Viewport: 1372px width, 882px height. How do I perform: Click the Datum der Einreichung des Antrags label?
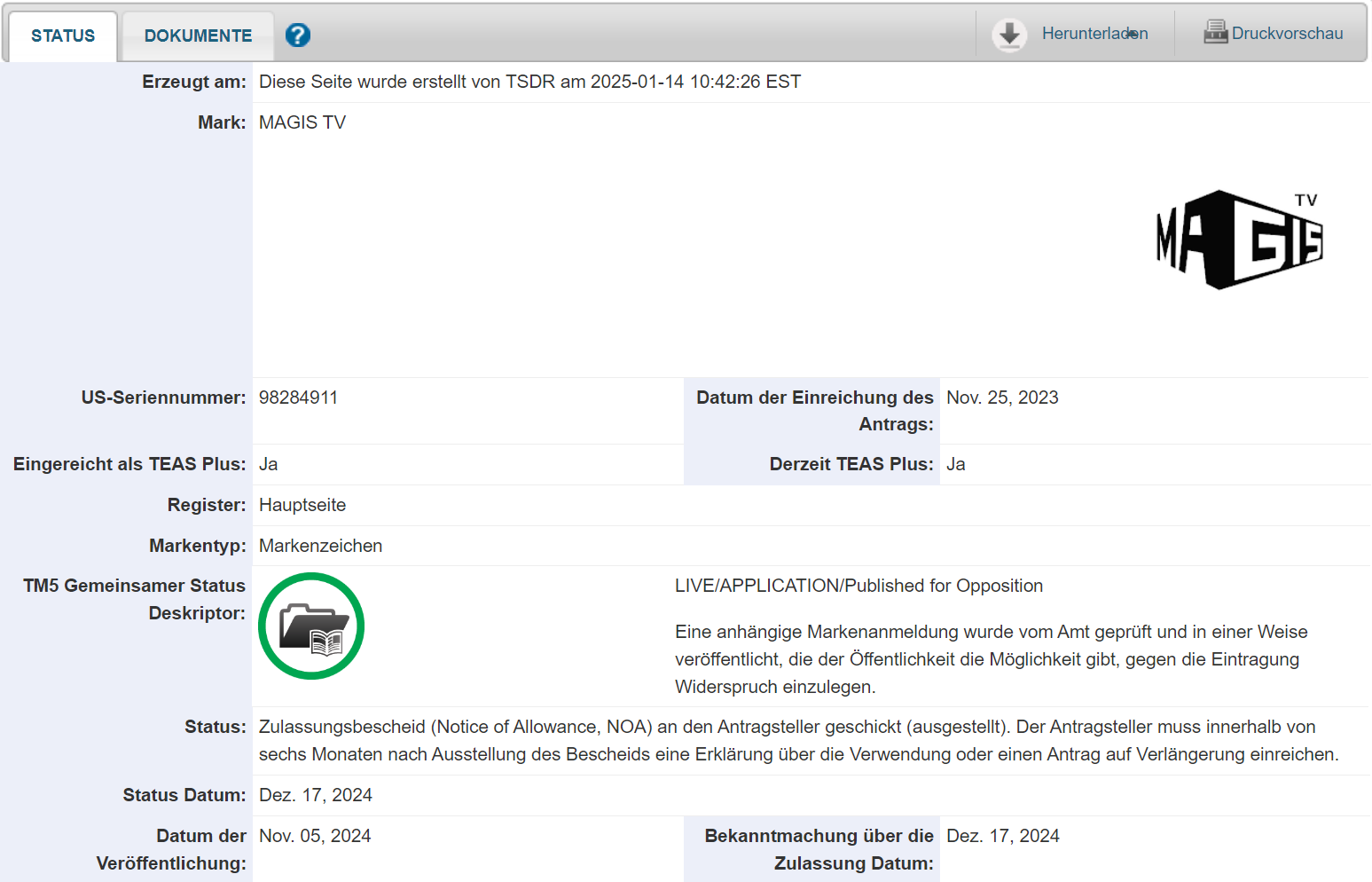click(x=814, y=411)
